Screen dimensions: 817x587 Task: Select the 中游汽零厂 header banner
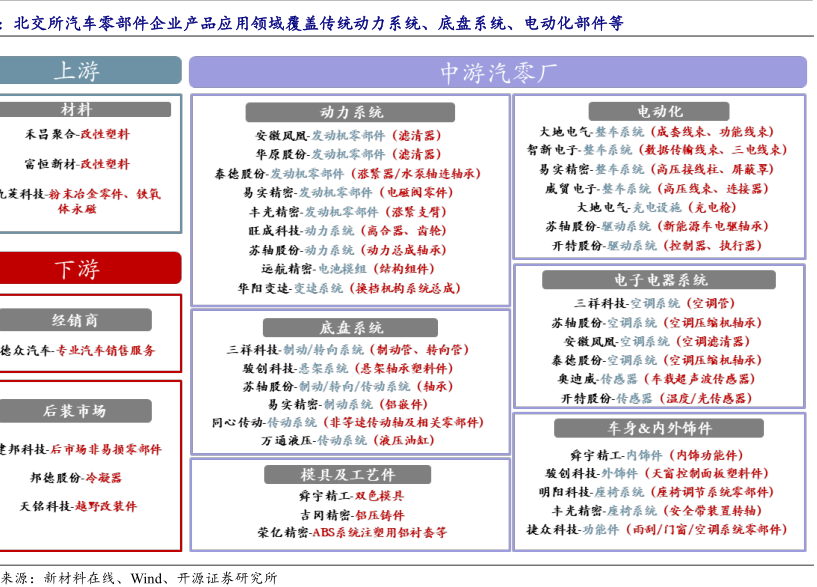point(497,72)
